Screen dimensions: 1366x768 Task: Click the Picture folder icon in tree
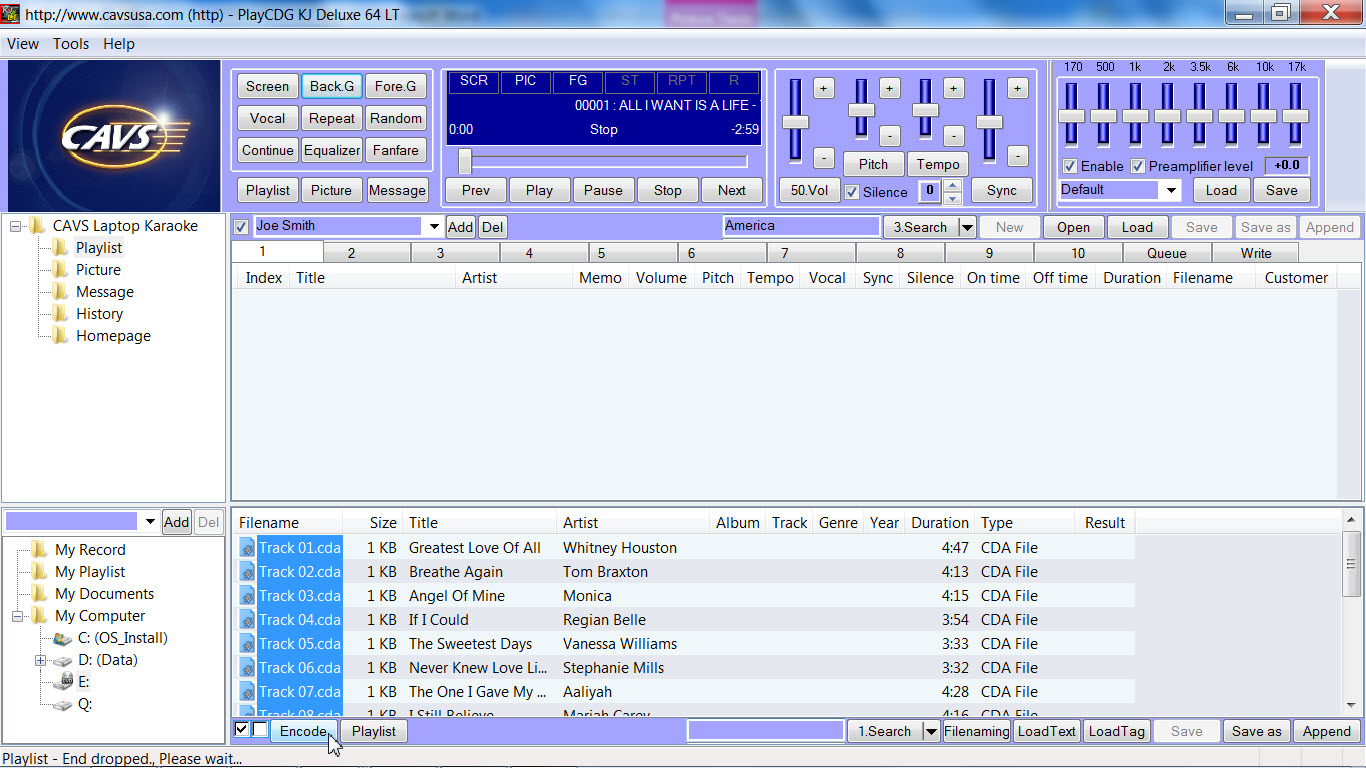[61, 270]
